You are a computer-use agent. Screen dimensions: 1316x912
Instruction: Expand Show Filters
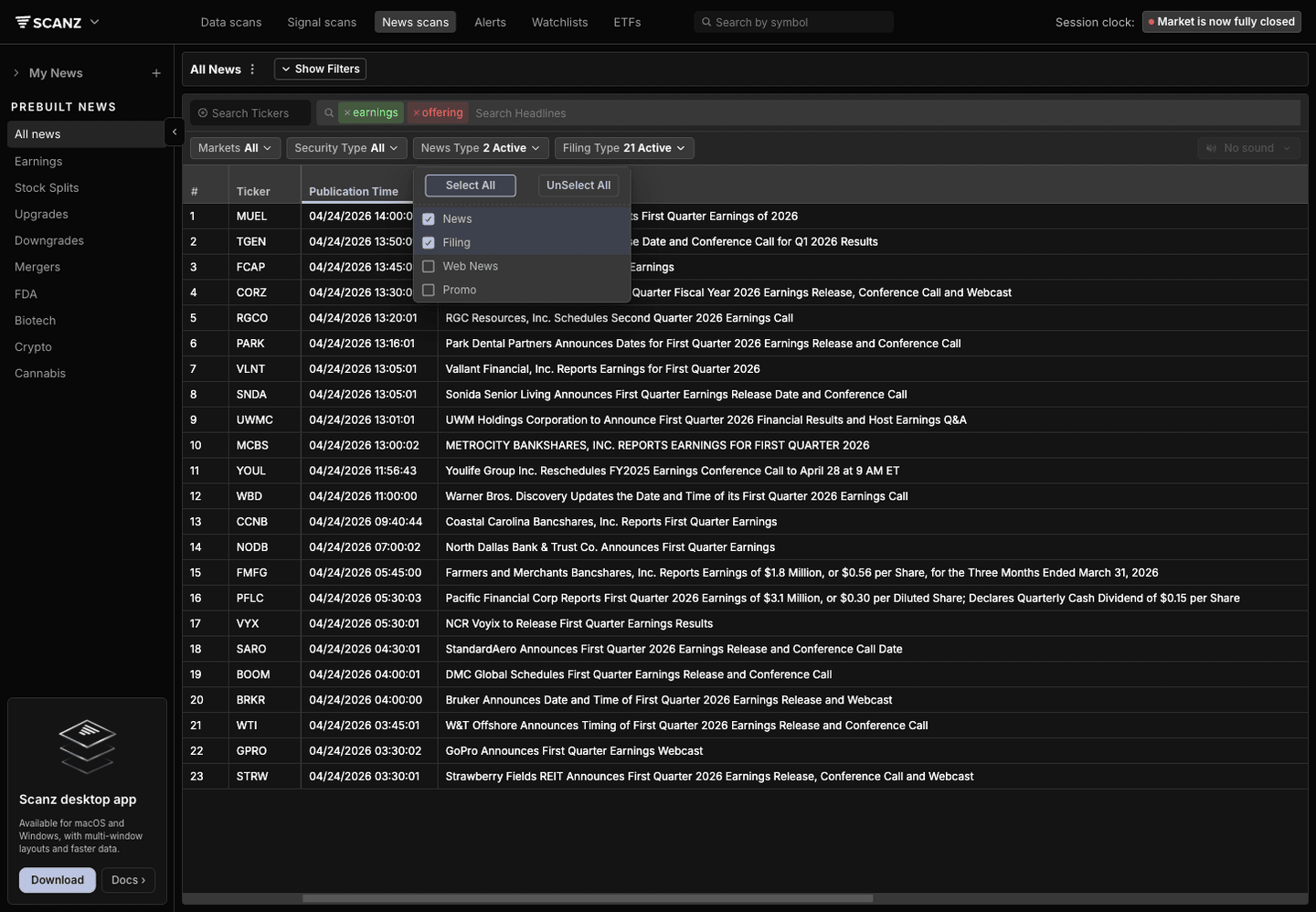click(320, 69)
